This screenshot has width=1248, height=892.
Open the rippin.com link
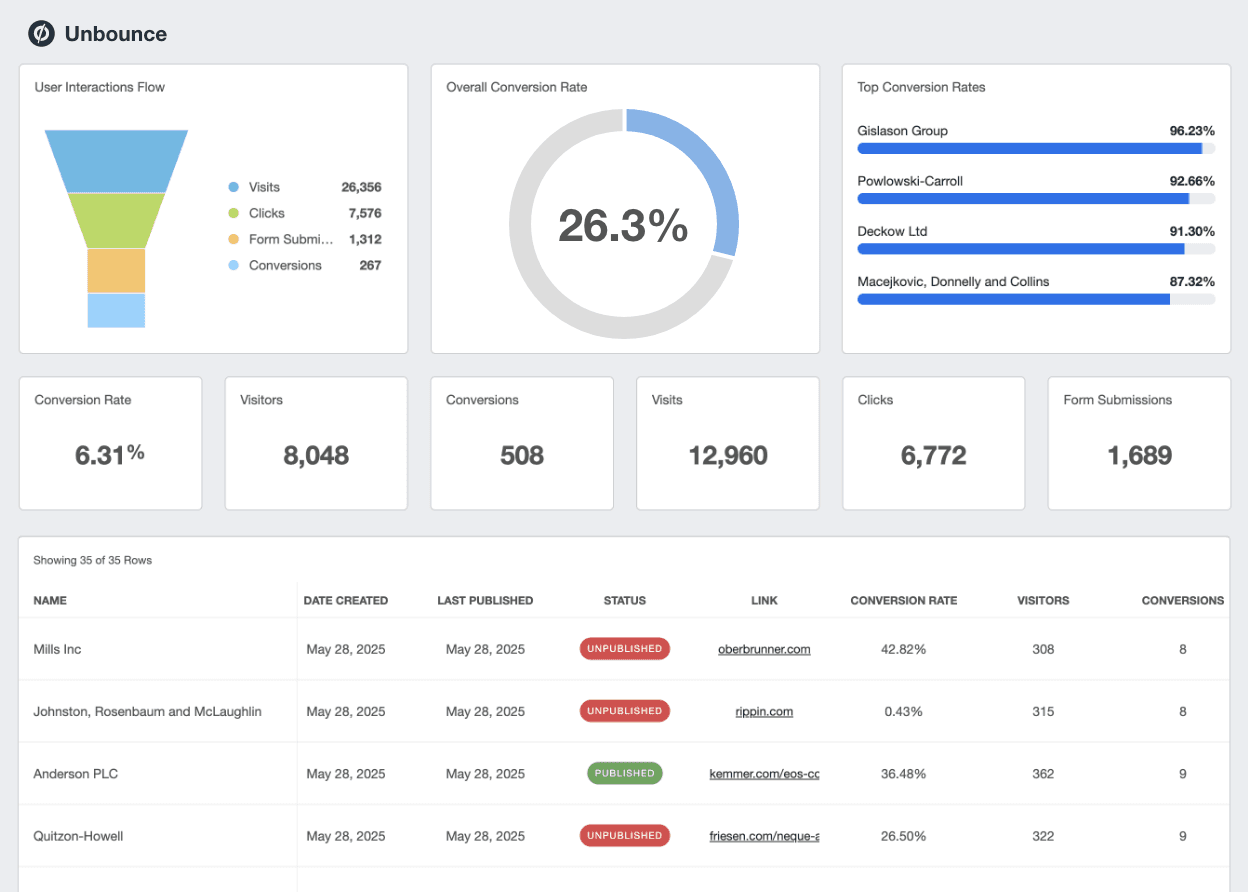tap(764, 711)
